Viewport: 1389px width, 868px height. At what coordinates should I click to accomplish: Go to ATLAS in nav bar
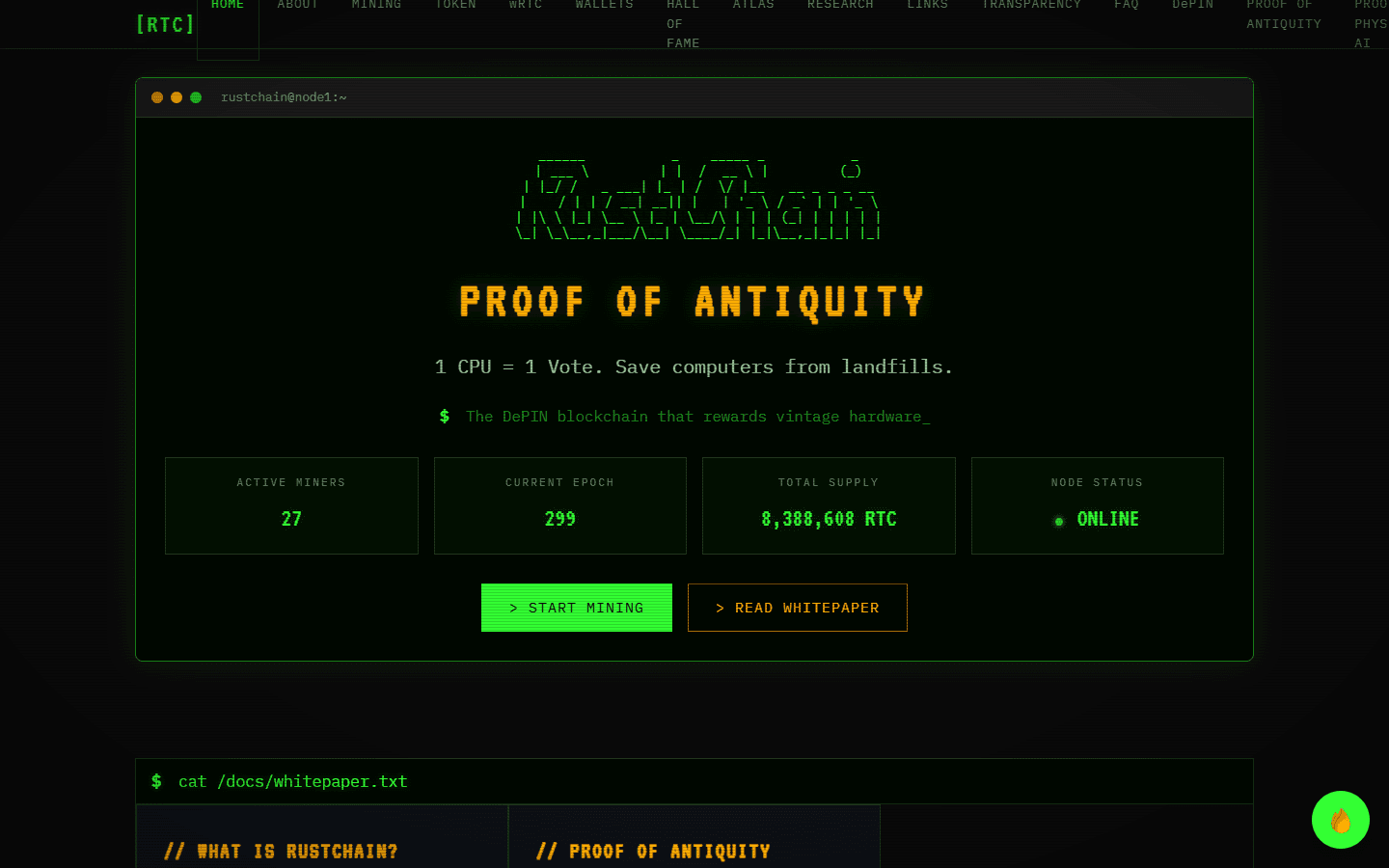click(753, 5)
